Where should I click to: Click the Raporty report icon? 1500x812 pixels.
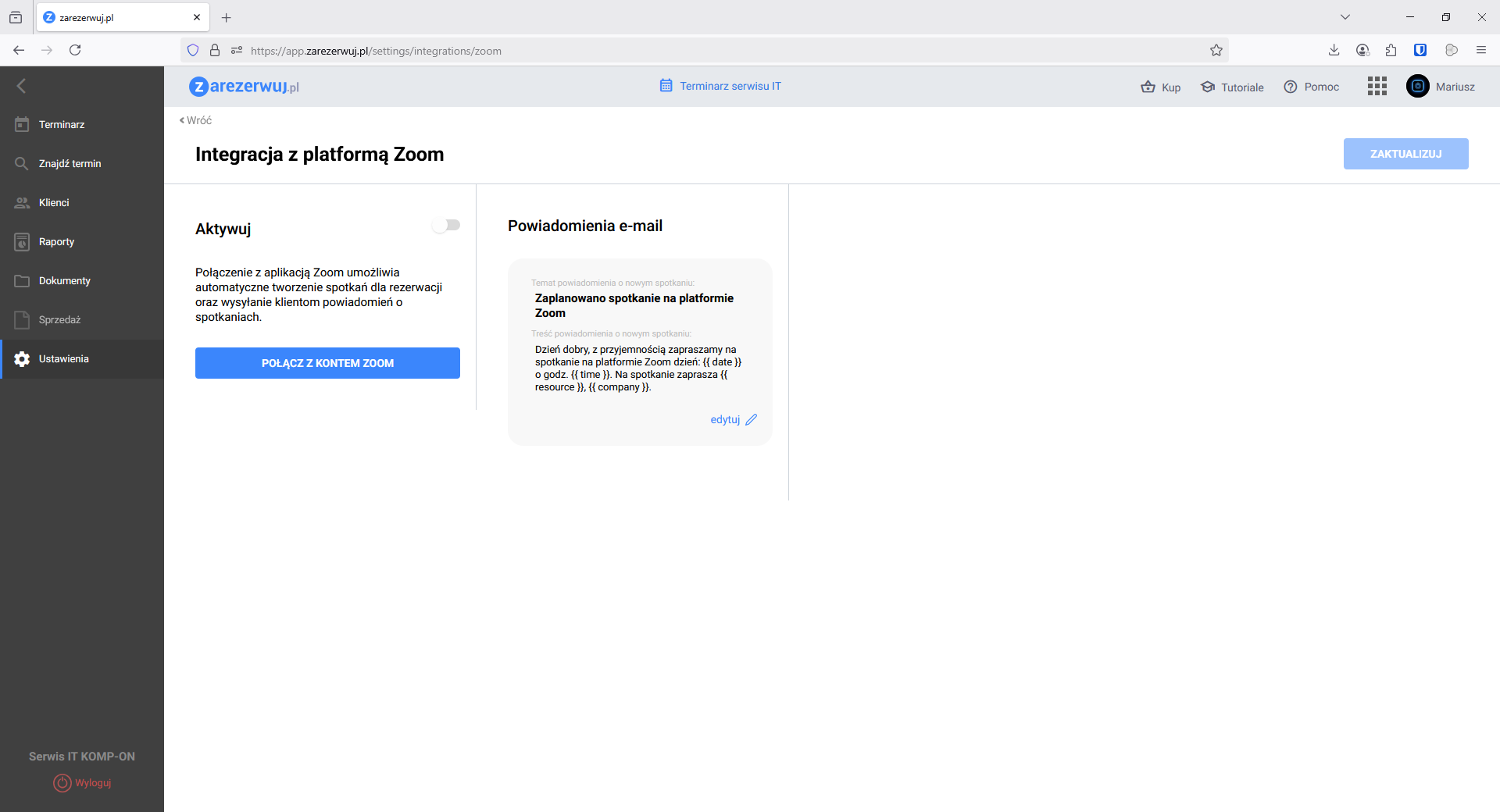tap(22, 242)
